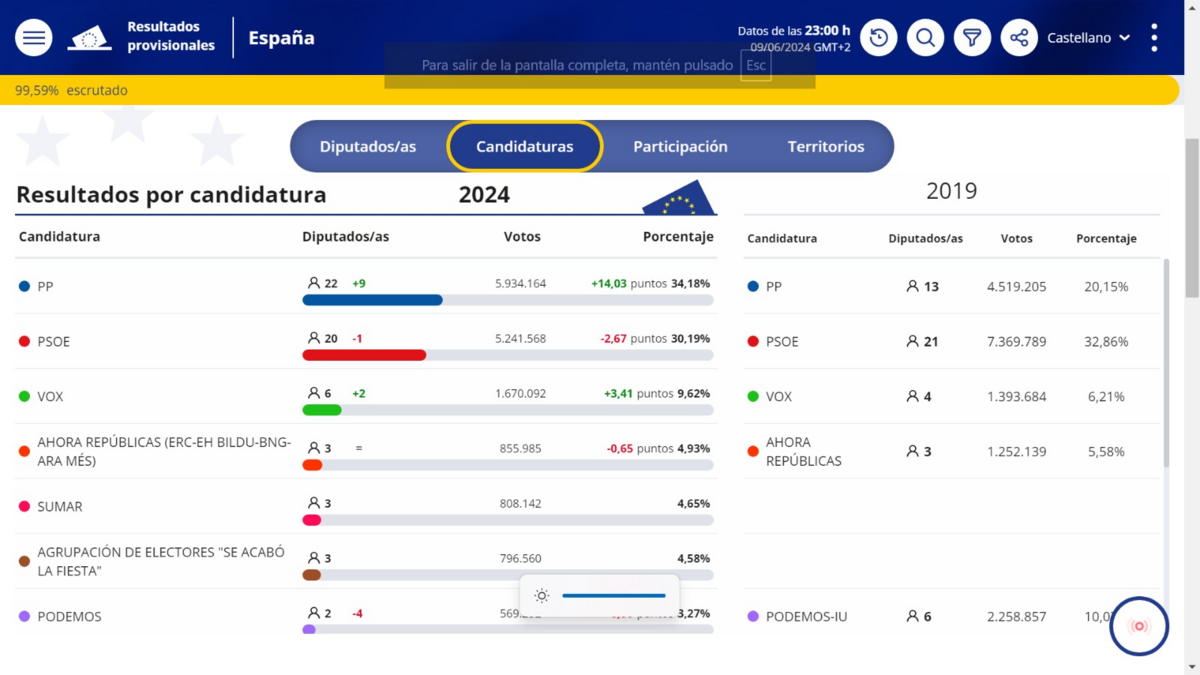Click the VOX seats person icon in 2019
This screenshot has width=1200, height=675.
[912, 396]
